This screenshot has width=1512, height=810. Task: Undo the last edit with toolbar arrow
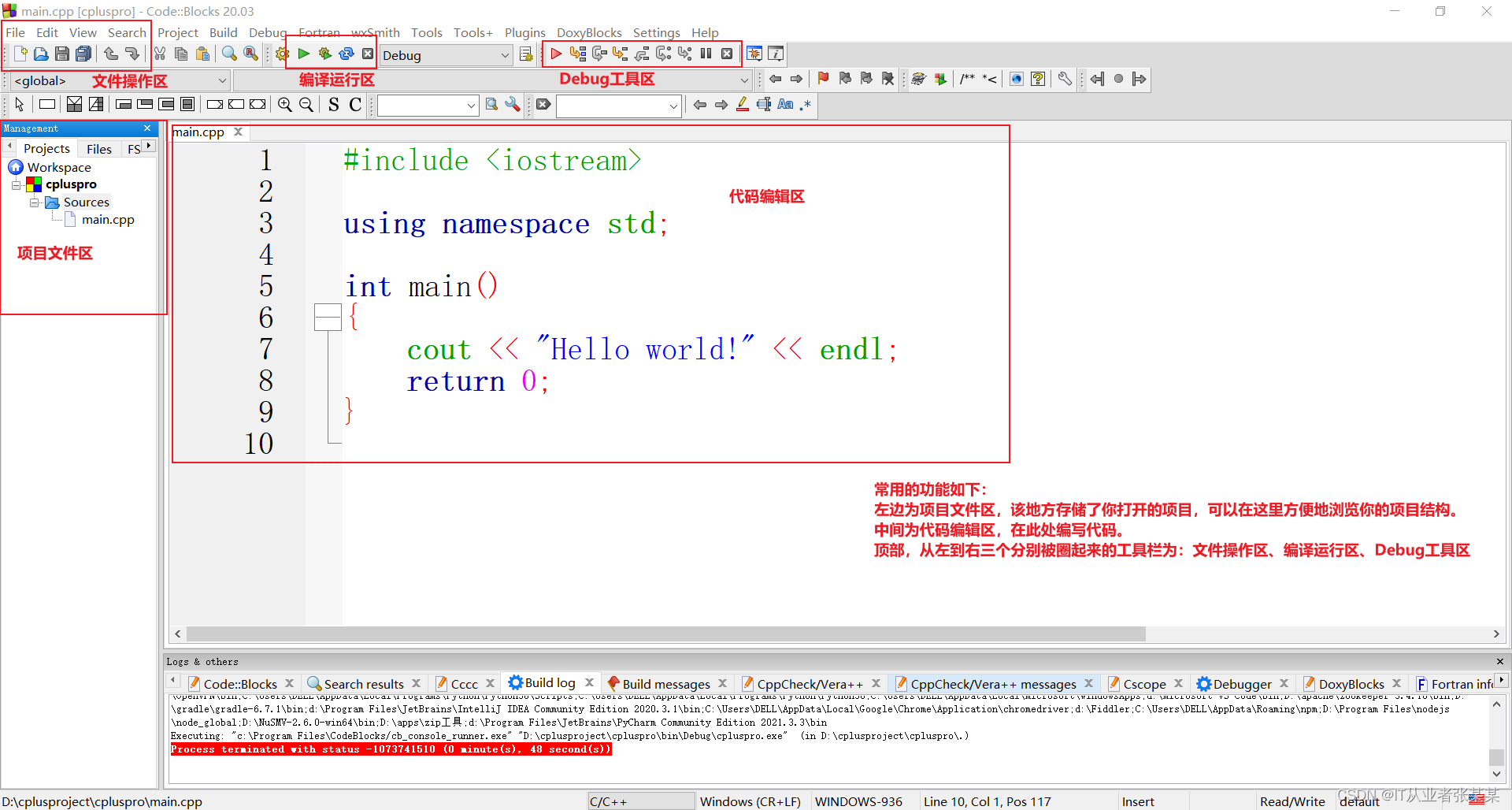[111, 54]
